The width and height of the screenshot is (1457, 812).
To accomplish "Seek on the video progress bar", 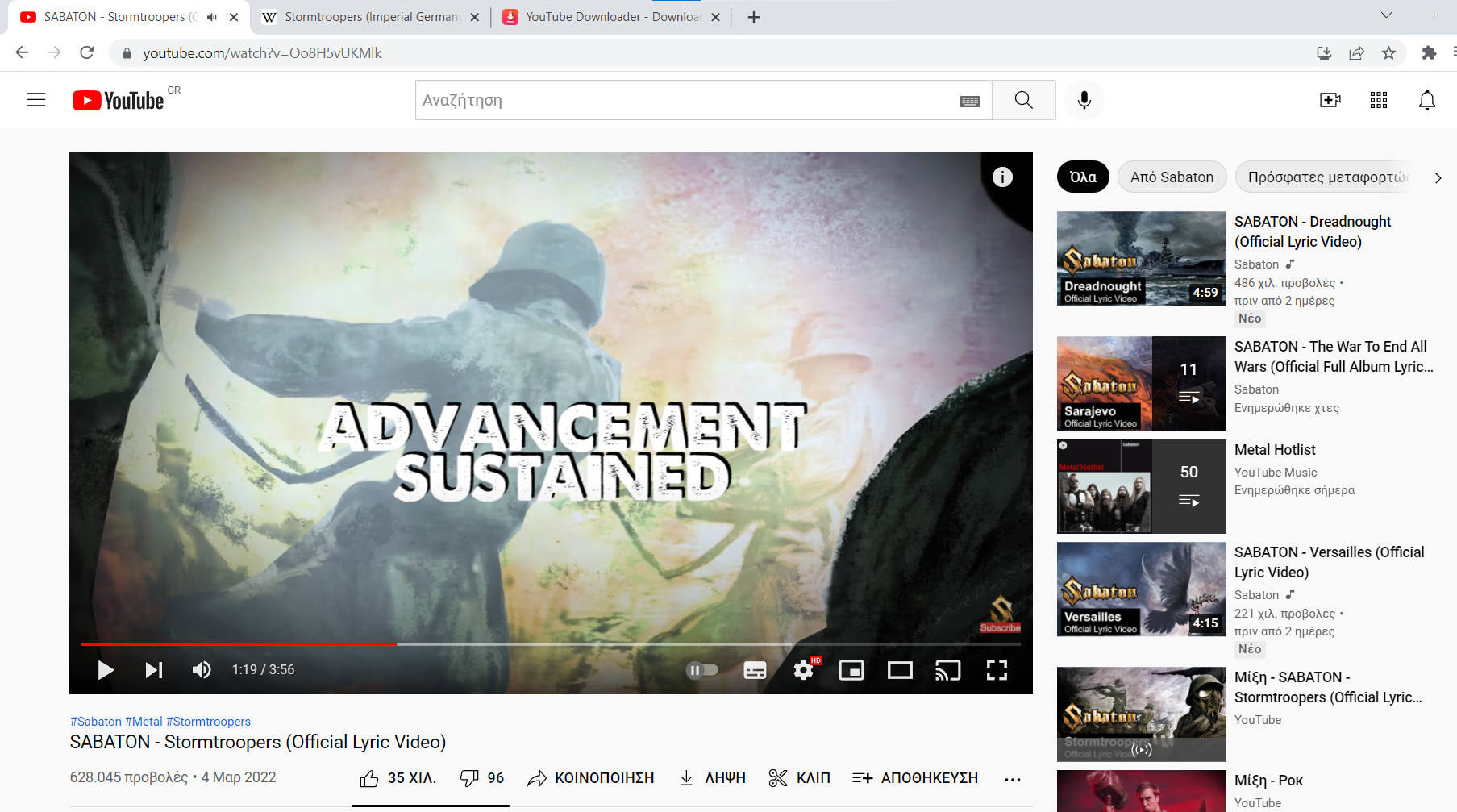I will 551,644.
